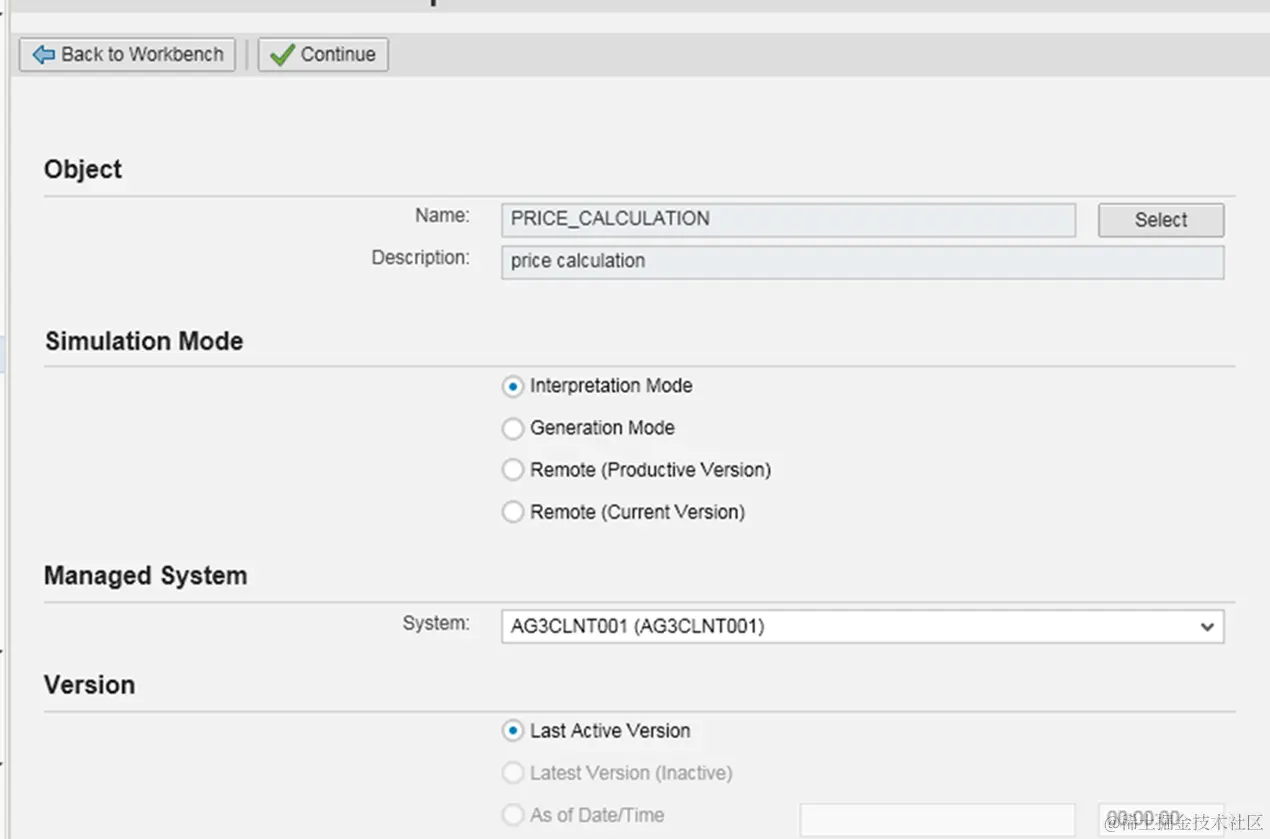Click the Select button next to Name
1270x839 pixels.
point(1161,220)
